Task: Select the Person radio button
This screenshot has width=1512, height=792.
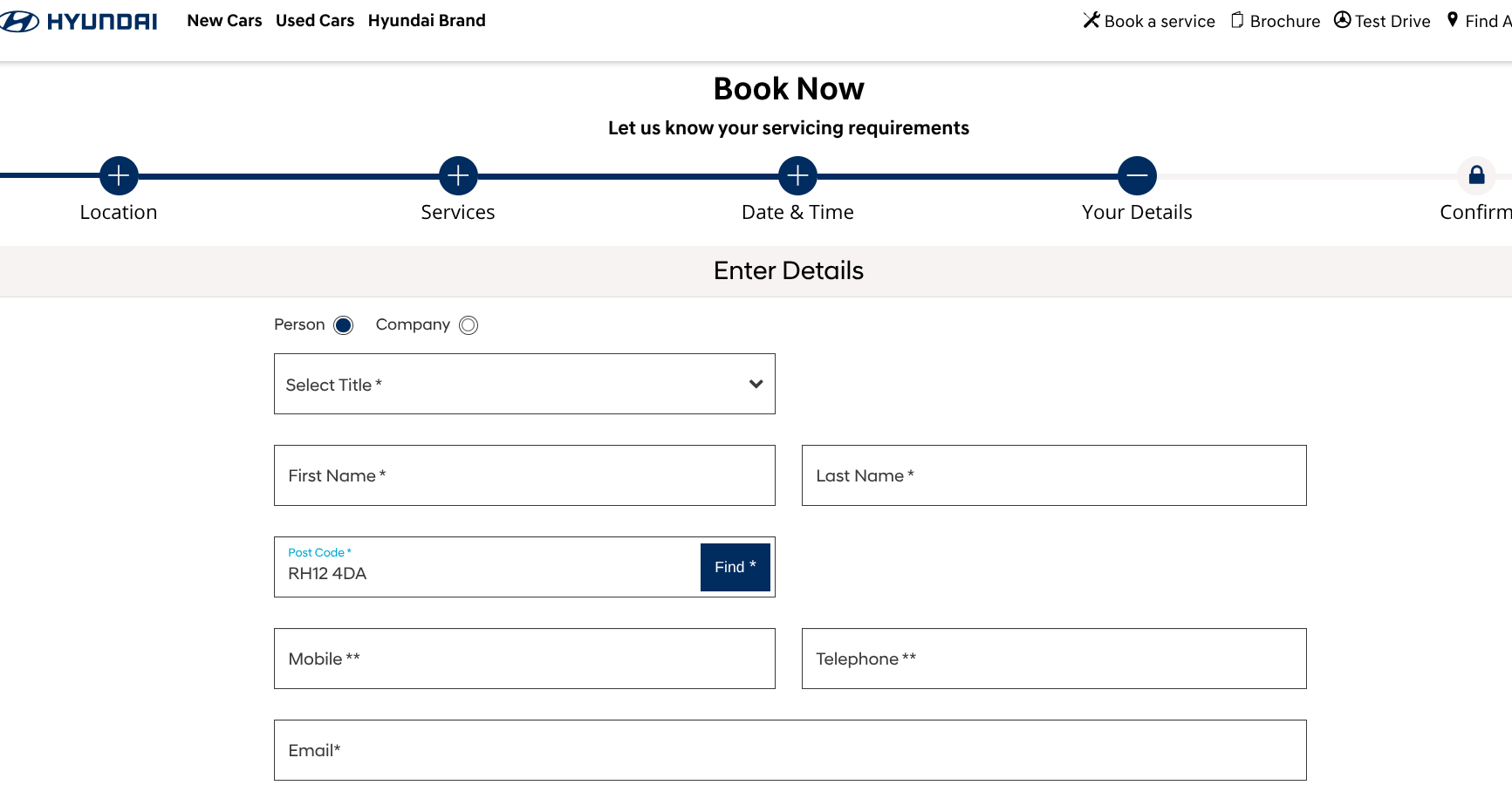Action: [344, 325]
